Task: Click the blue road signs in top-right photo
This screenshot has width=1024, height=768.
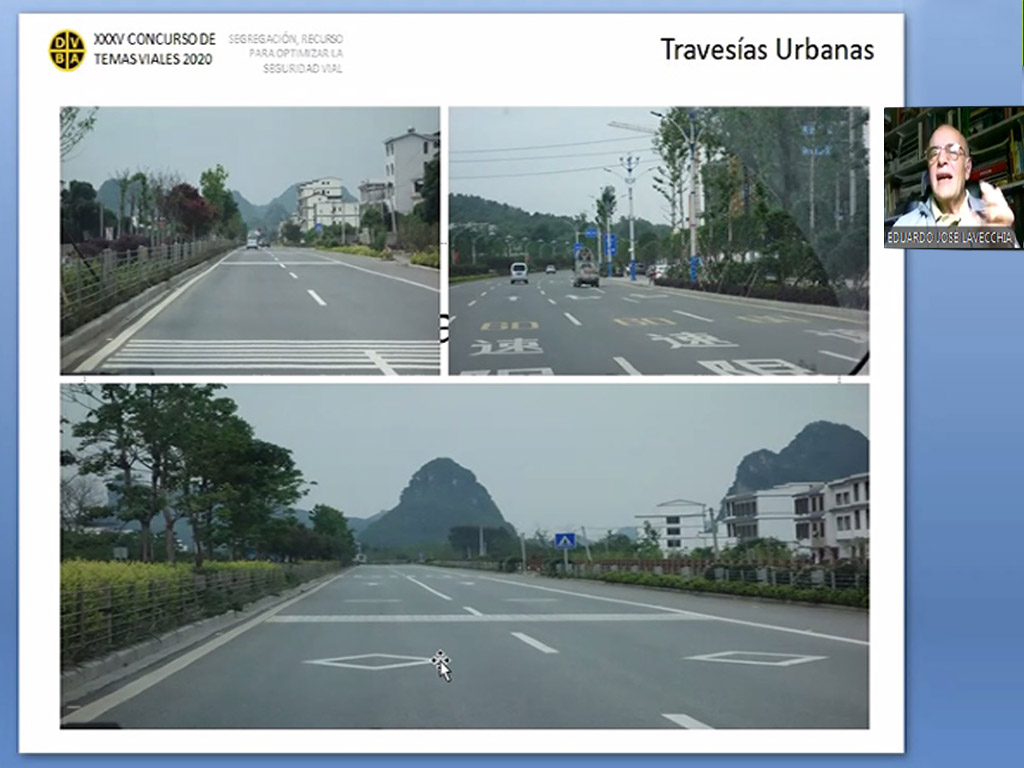Action: (608, 242)
